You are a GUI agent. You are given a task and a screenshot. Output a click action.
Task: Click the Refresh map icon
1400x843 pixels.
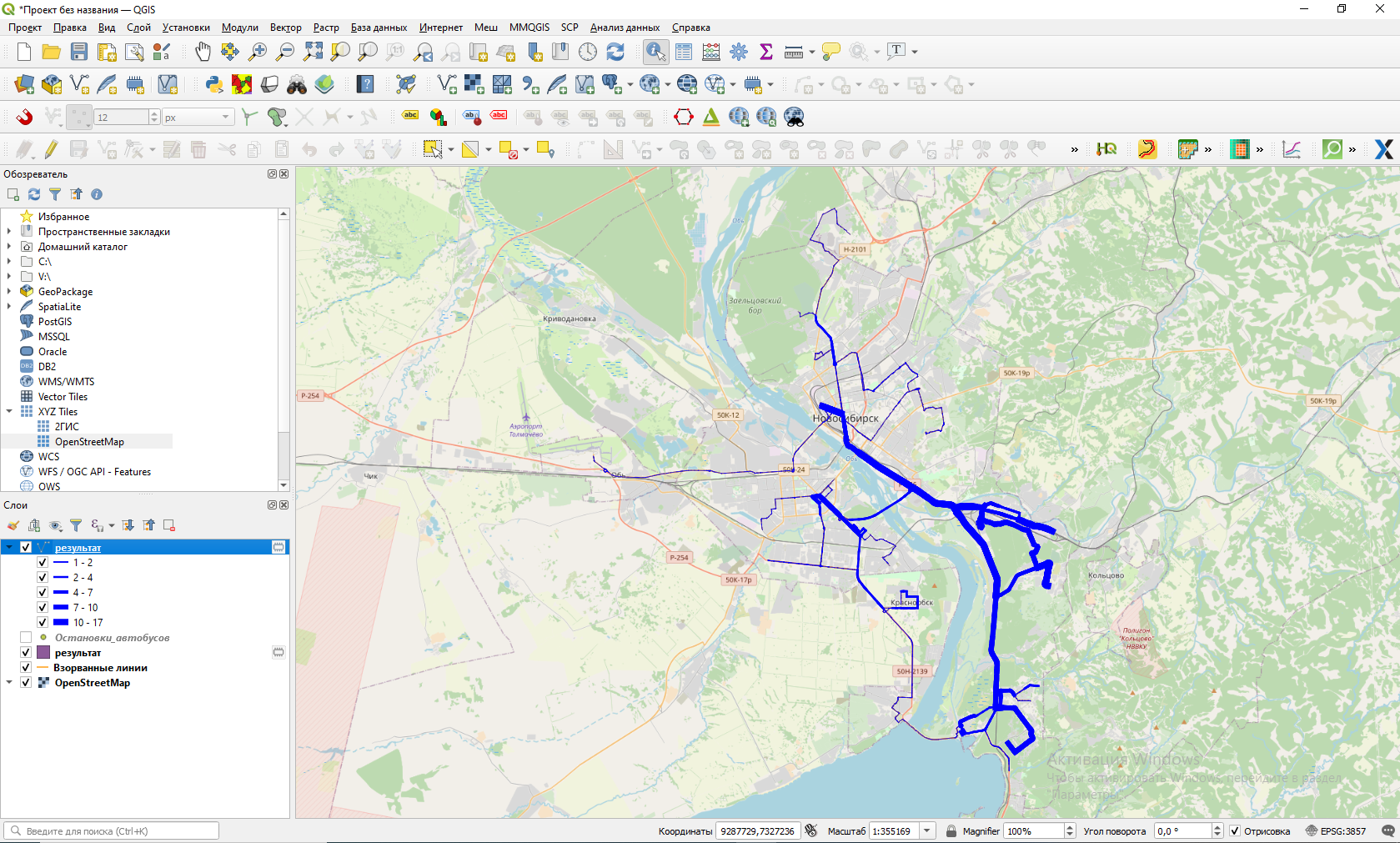[615, 52]
